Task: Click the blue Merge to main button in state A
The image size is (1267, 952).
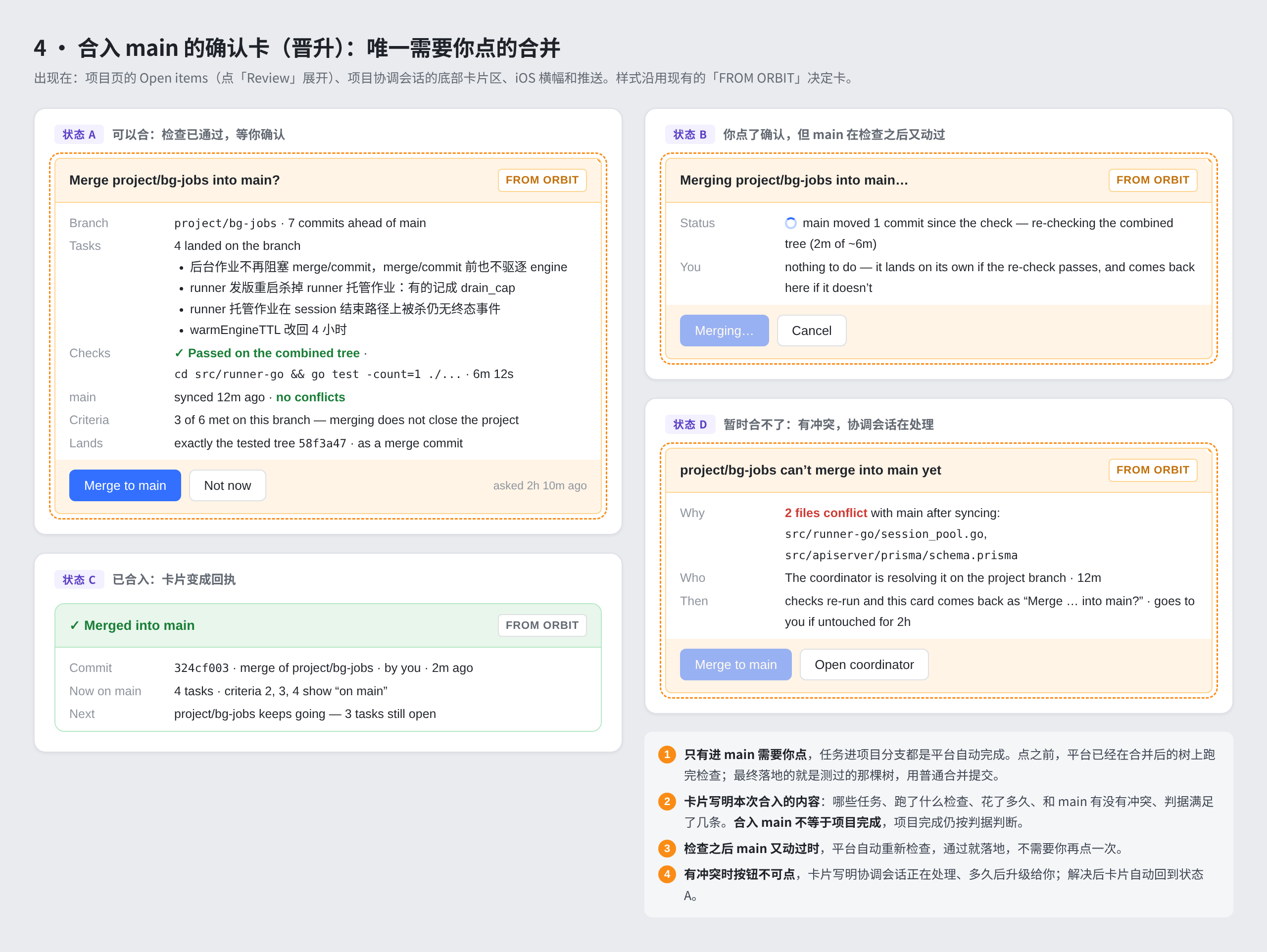Action: point(125,485)
